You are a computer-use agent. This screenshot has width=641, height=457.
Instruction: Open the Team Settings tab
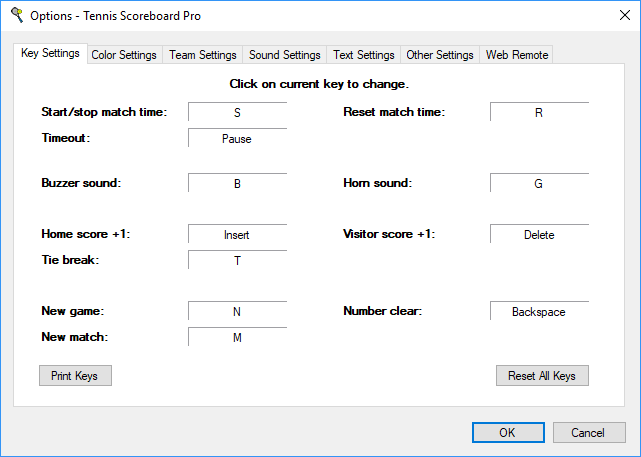click(203, 55)
